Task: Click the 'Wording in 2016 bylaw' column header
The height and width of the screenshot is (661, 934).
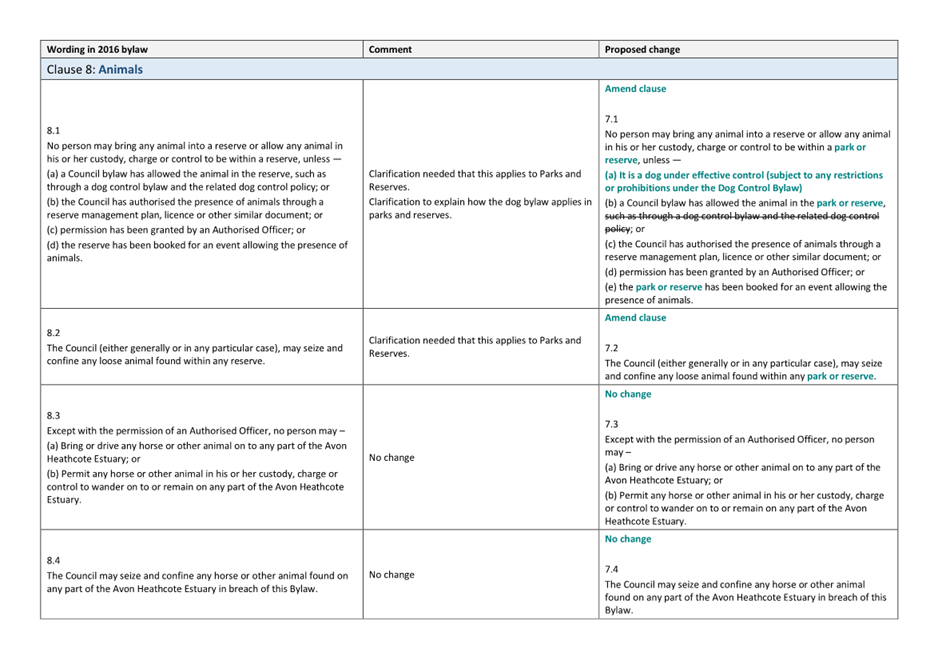Action: [97, 49]
